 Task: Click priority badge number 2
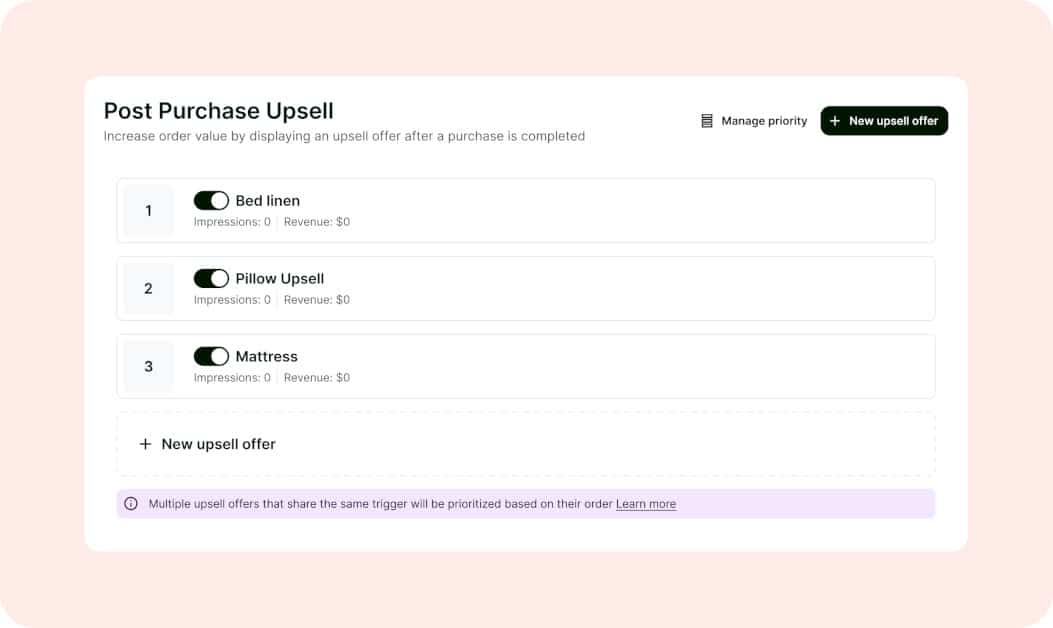tap(147, 288)
